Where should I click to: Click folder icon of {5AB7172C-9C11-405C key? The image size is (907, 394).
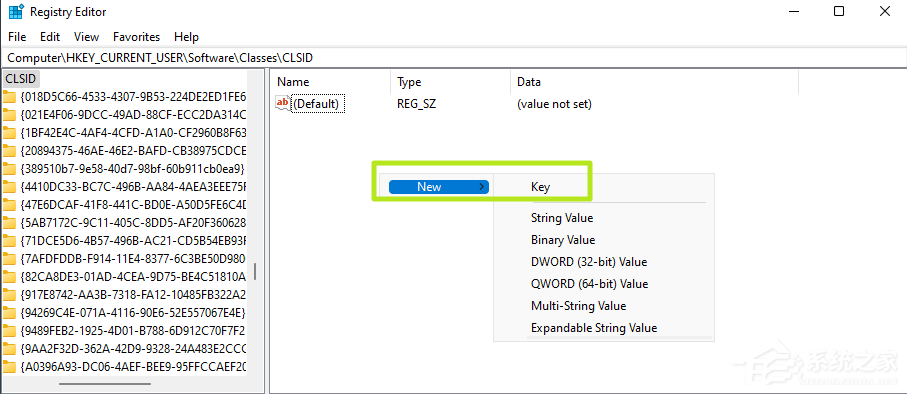pyautogui.click(x=9, y=223)
